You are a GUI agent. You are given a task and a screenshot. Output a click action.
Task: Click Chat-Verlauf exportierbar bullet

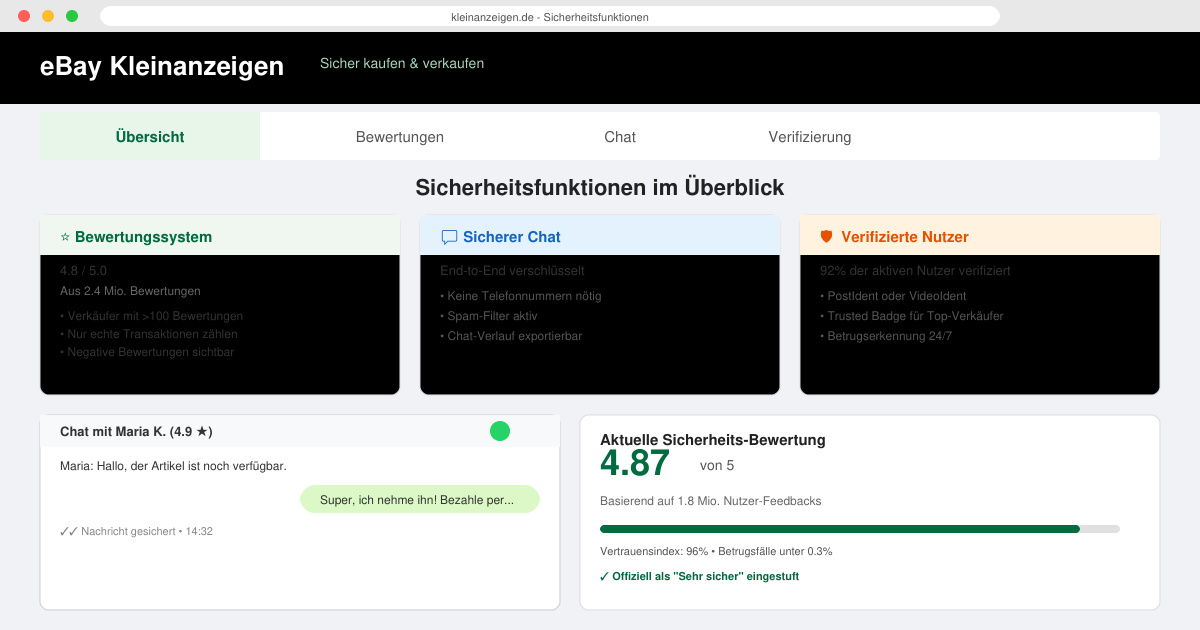point(511,336)
